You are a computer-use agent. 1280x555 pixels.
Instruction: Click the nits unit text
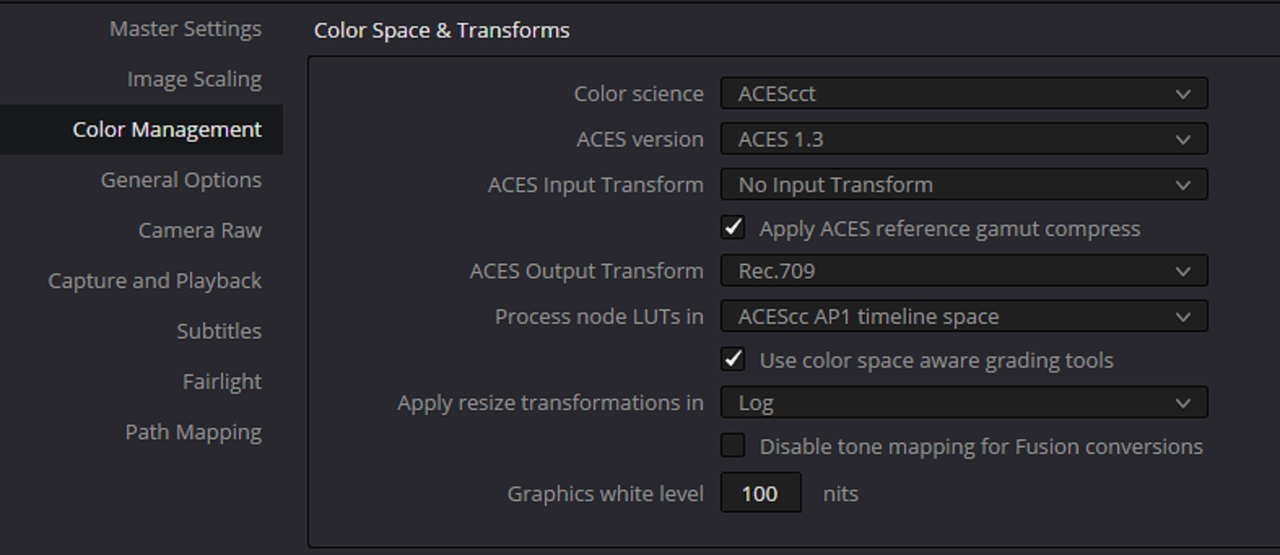coord(841,493)
